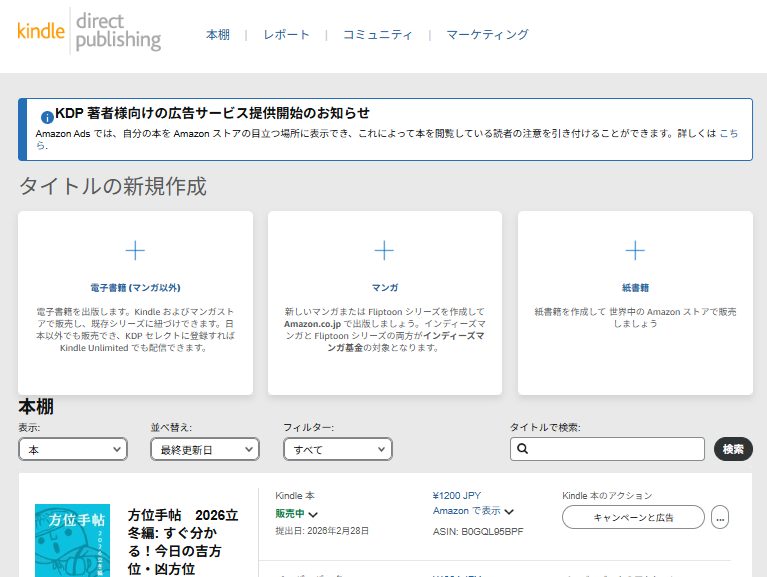Open the レポート menu tab
This screenshot has height=577, width=767.
[286, 35]
